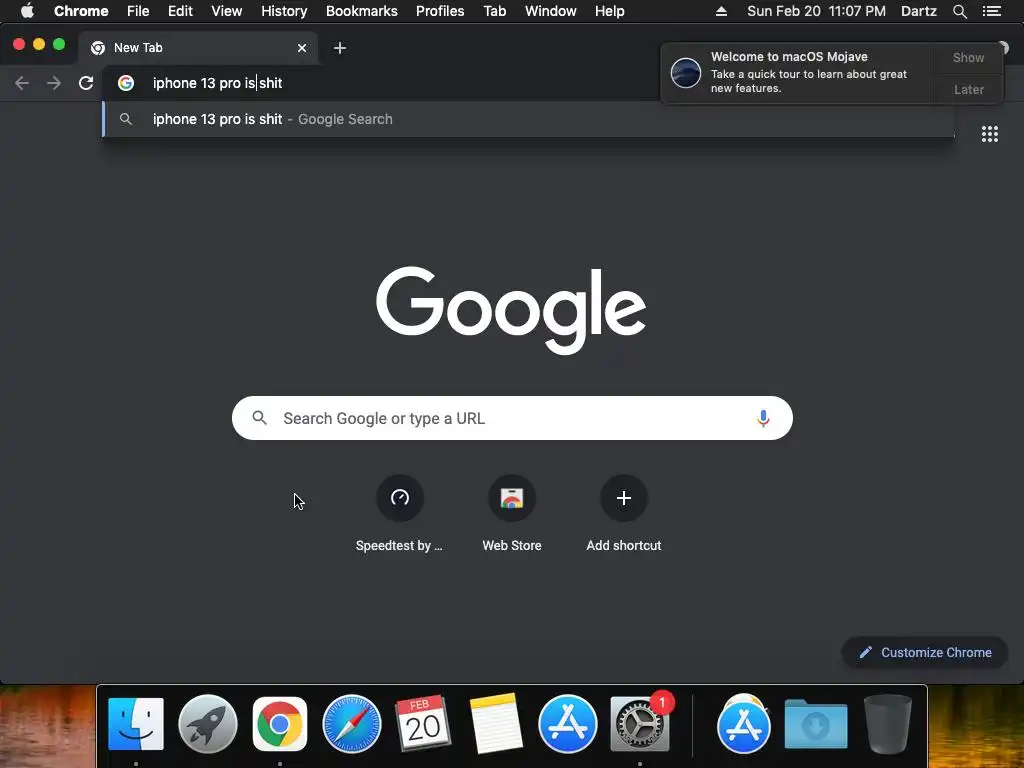Open the Bookmarks menu
Viewport: 1024px width, 768px height.
[x=361, y=11]
